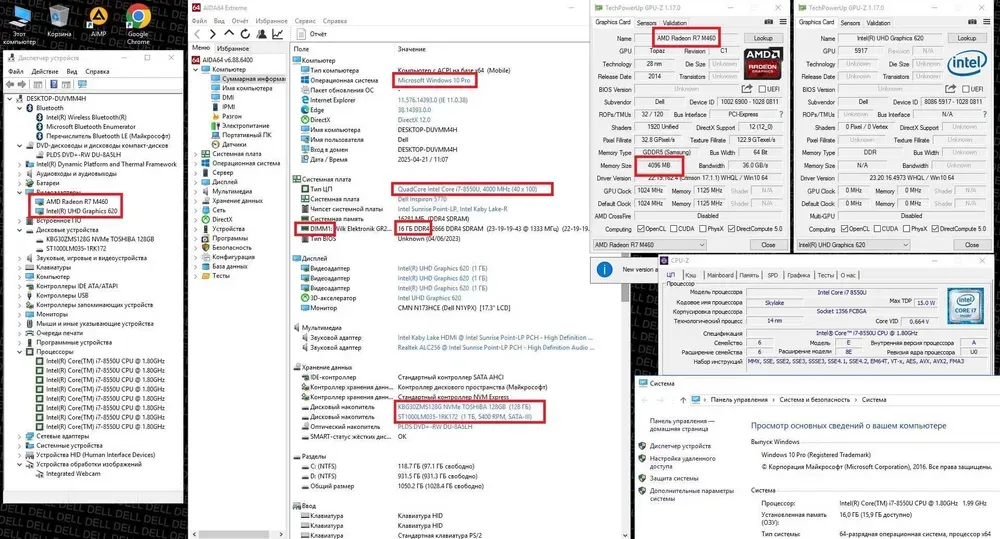
Task: Switch to Validation tab in Intel GPU-Z
Action: pos(878,23)
